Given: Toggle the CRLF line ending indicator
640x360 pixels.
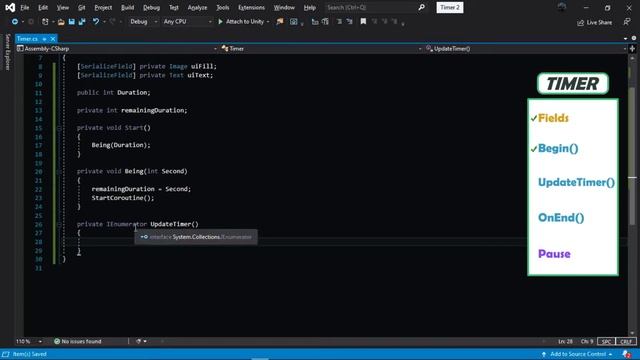Looking at the screenshot, I should point(626,341).
